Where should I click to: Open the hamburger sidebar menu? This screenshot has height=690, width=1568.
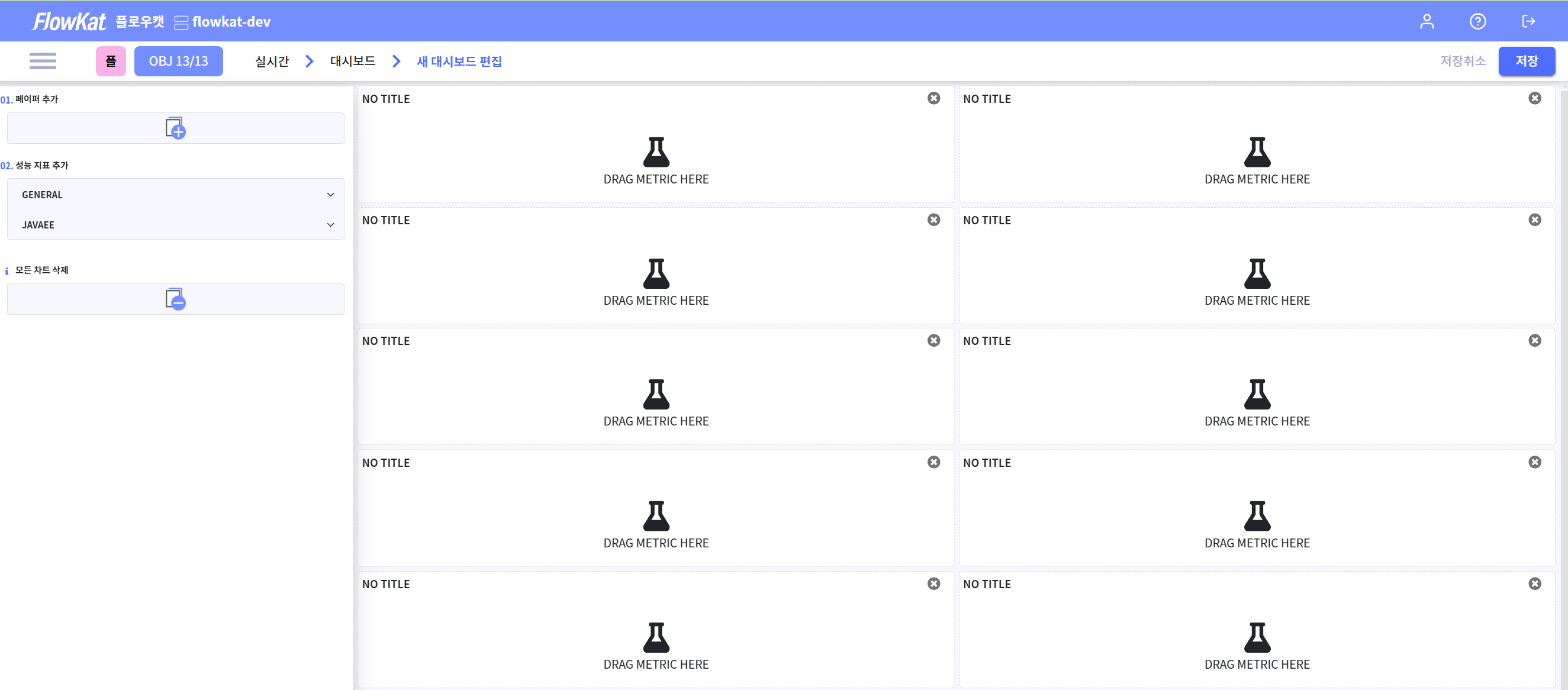click(43, 61)
